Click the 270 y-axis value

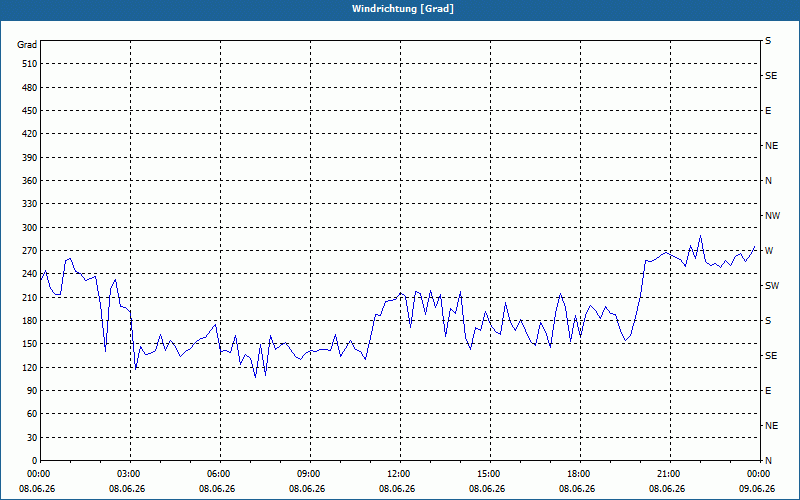coord(30,251)
